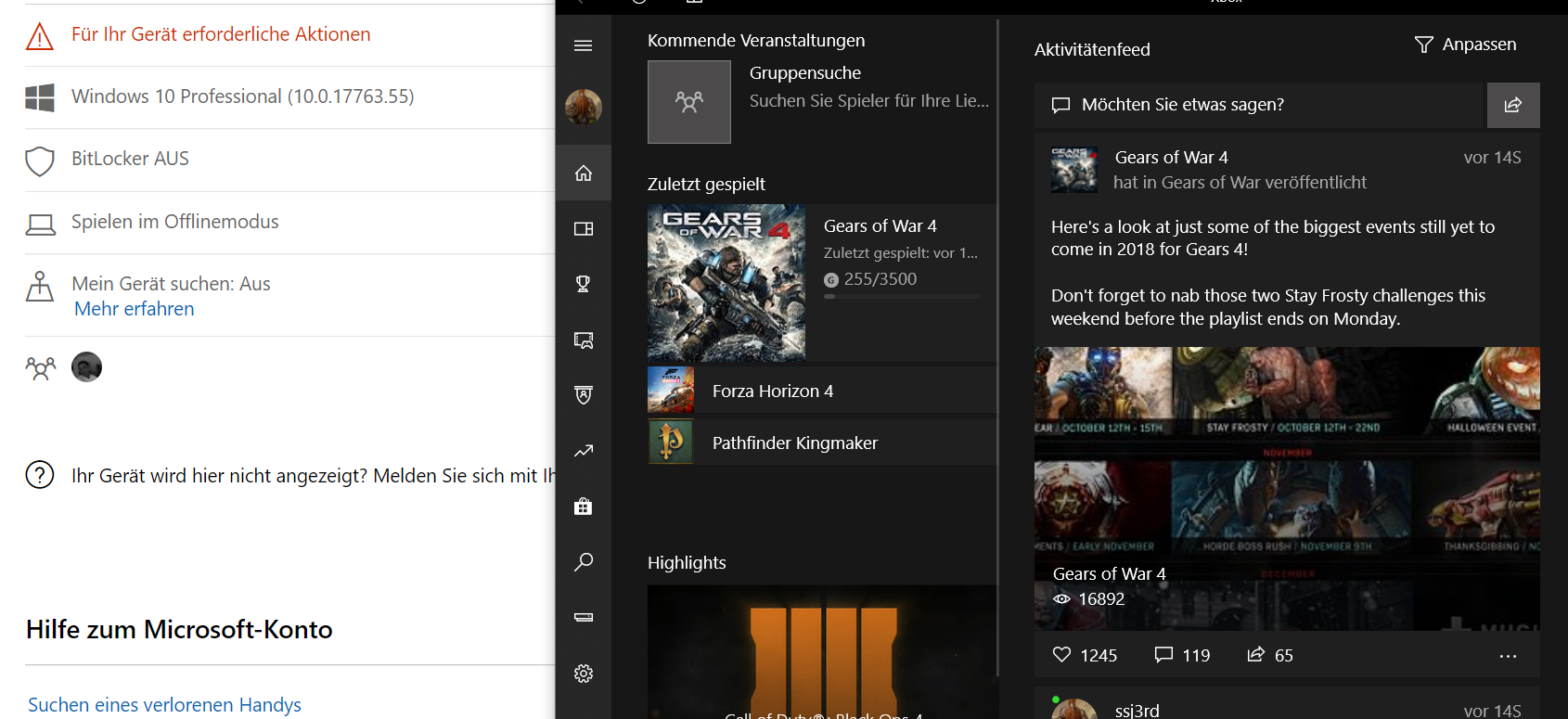Open "Für Ihr Gerät erforderliche Aktionen" link
The width and height of the screenshot is (1568, 719).
[221, 34]
